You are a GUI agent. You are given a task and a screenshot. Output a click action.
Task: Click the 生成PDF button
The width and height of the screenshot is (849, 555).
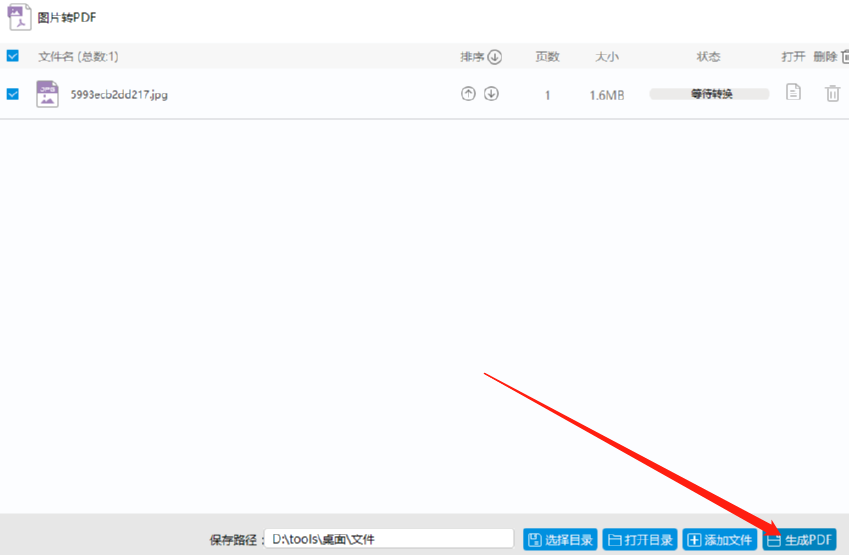click(x=800, y=539)
